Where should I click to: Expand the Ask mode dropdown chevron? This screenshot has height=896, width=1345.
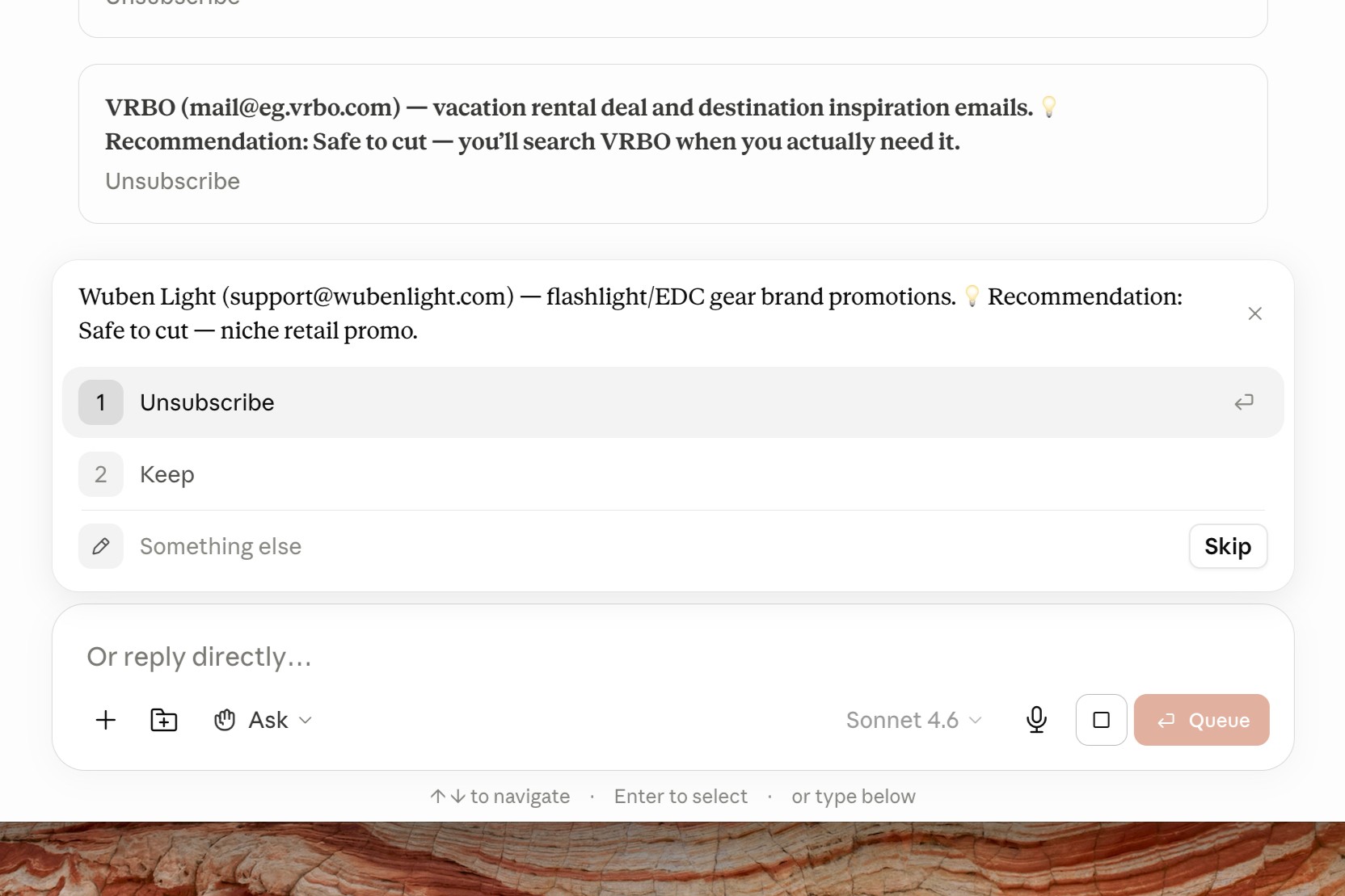coord(306,720)
